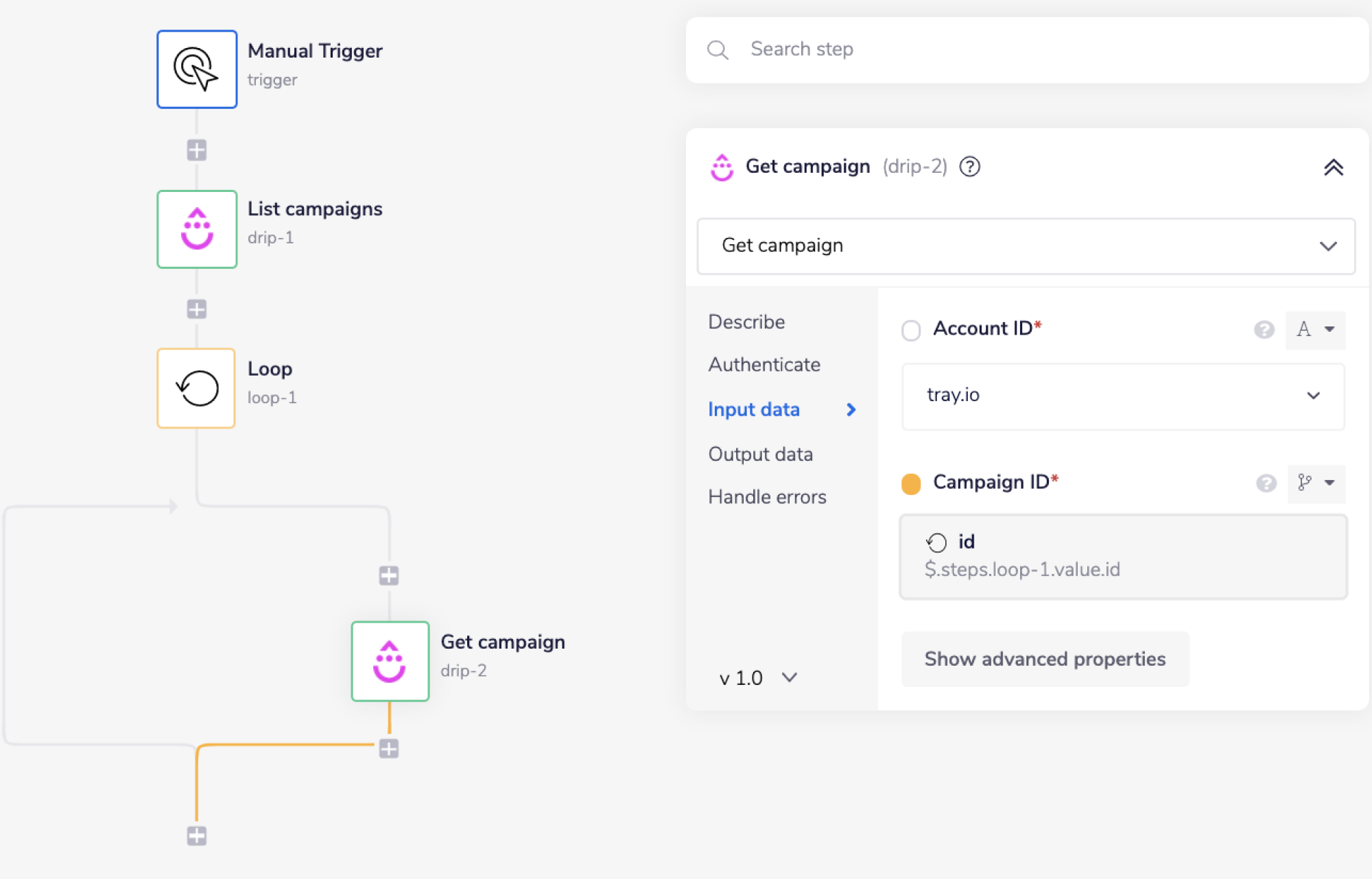The width and height of the screenshot is (1372, 879).
Task: Click the List campaigns drip-1 step icon
Action: 197,229
